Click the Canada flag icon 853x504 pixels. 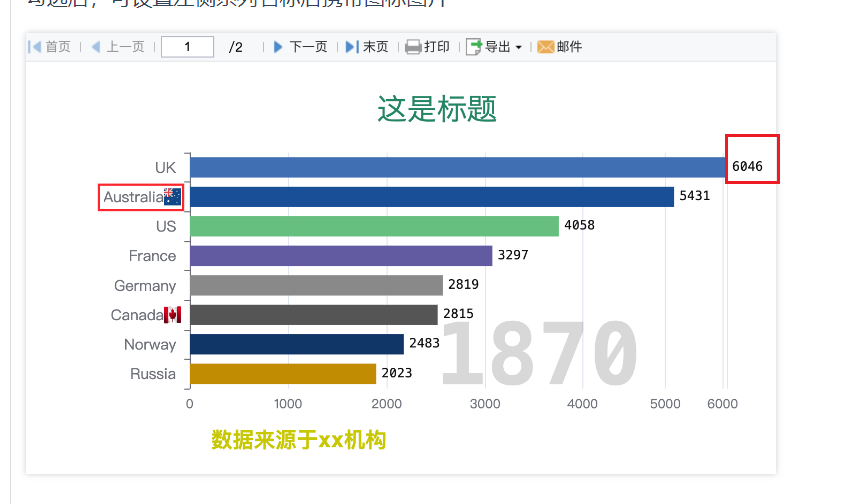coord(172,315)
